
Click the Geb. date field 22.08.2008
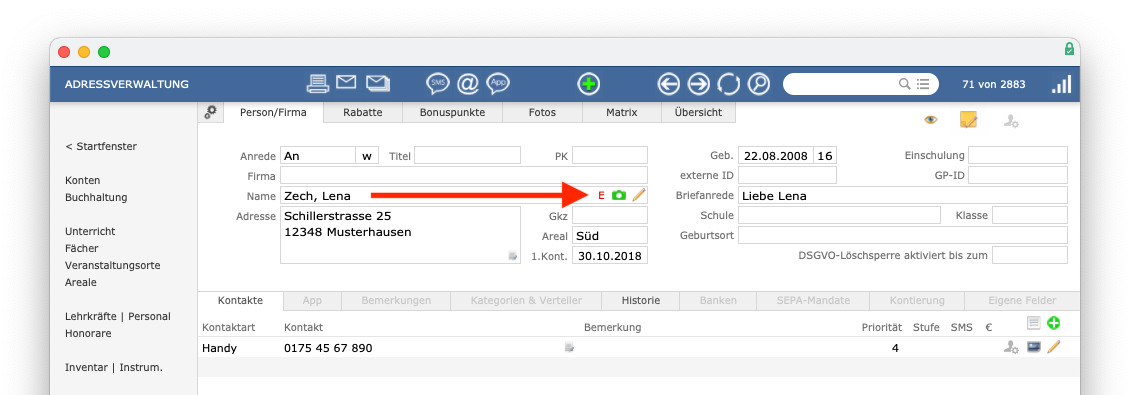(x=775, y=156)
